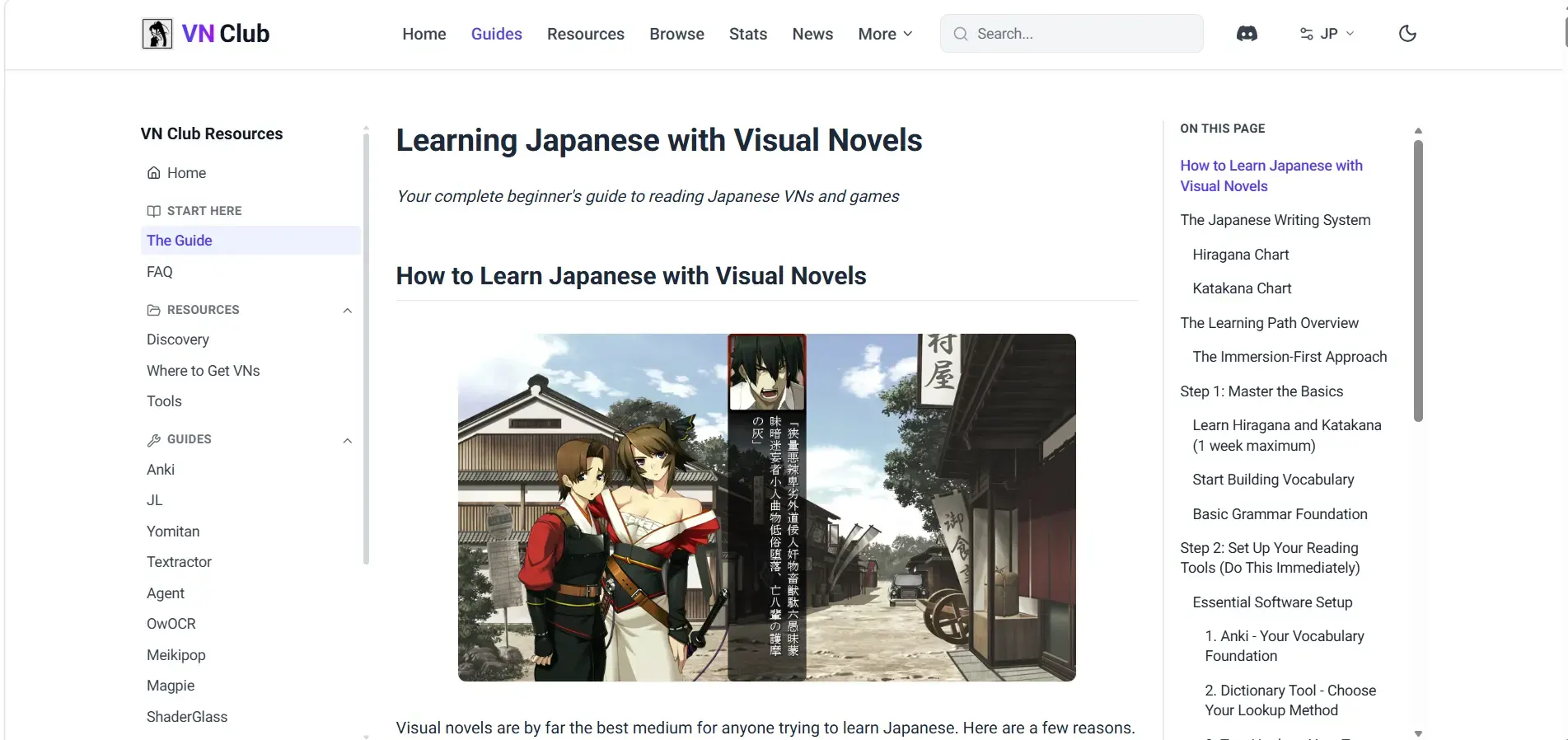Jump to The Learning Path Overview
This screenshot has height=740, width=1568.
pos(1269,323)
